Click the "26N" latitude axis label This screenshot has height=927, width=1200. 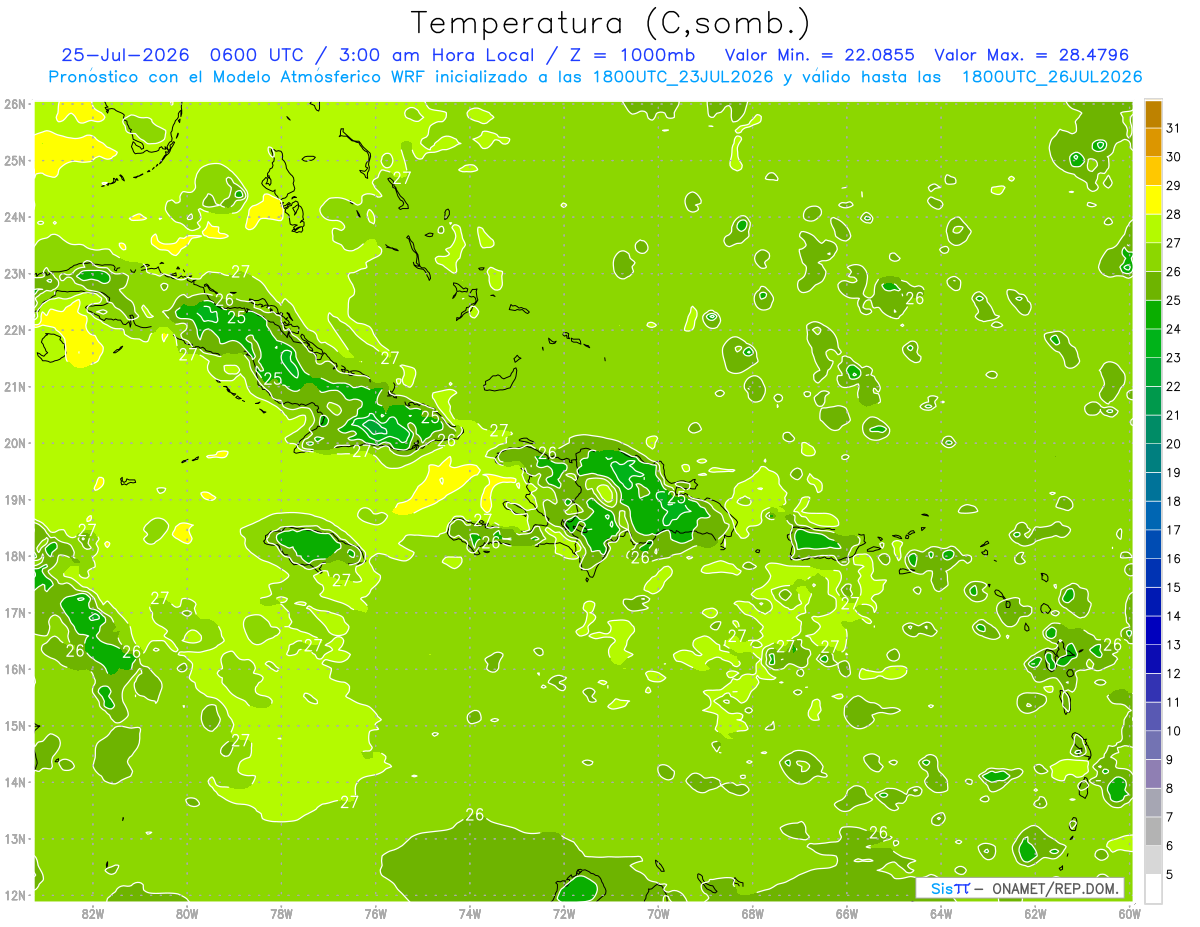(14, 104)
